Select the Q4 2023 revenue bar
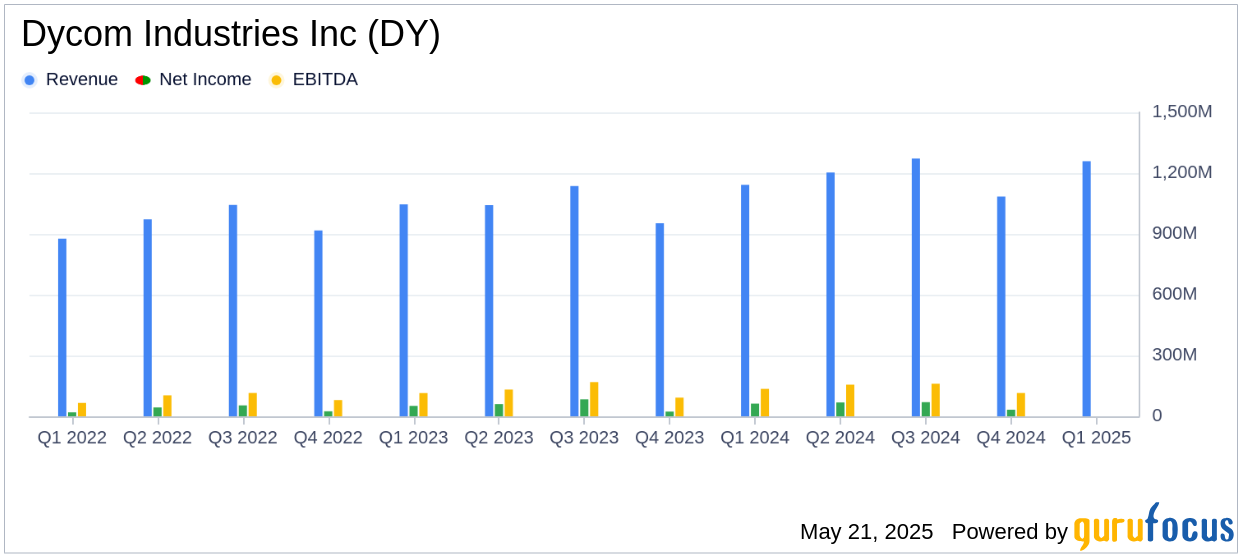Viewport: 1242px width, 557px height. [660, 320]
